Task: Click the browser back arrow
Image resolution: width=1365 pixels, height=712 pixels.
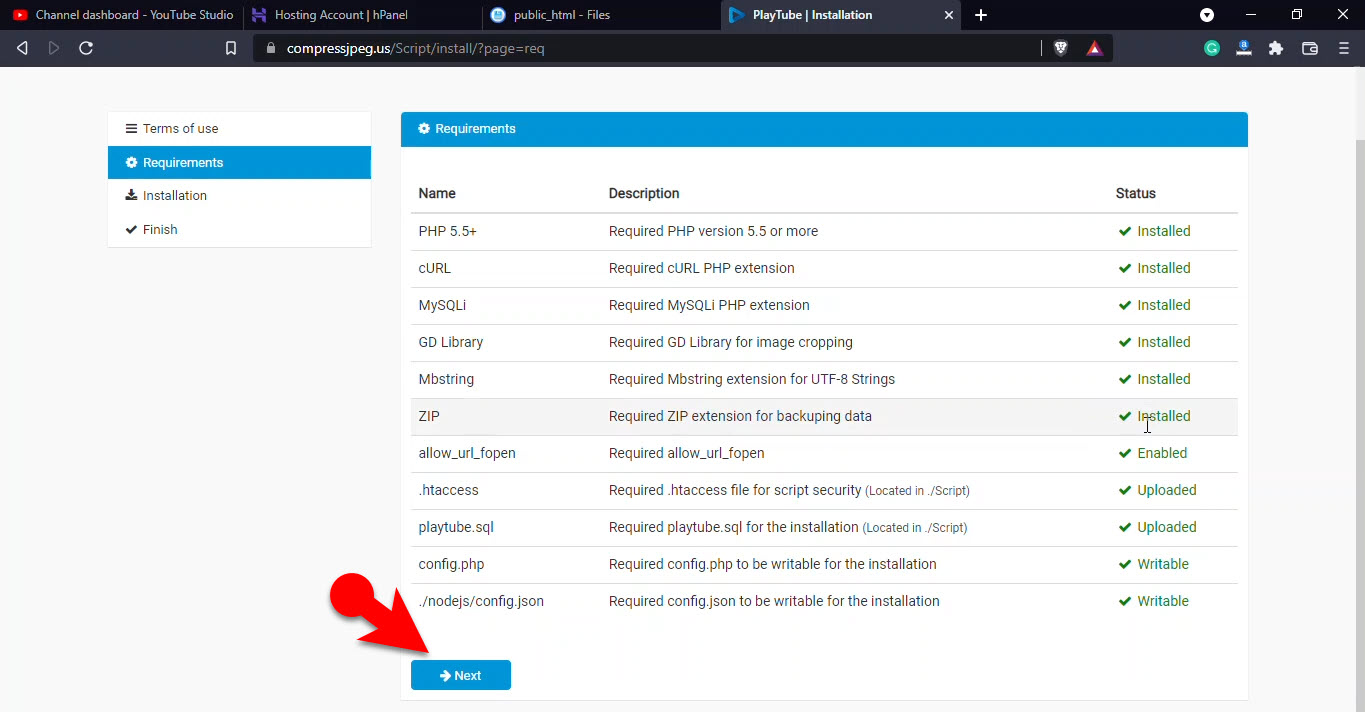Action: 22,48
